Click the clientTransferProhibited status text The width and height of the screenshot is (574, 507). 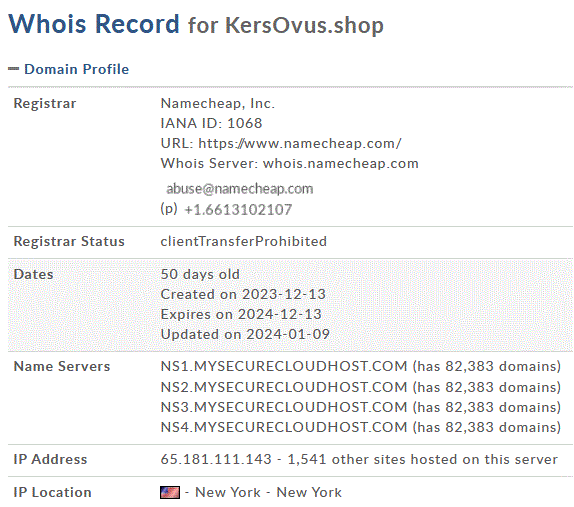coord(244,241)
